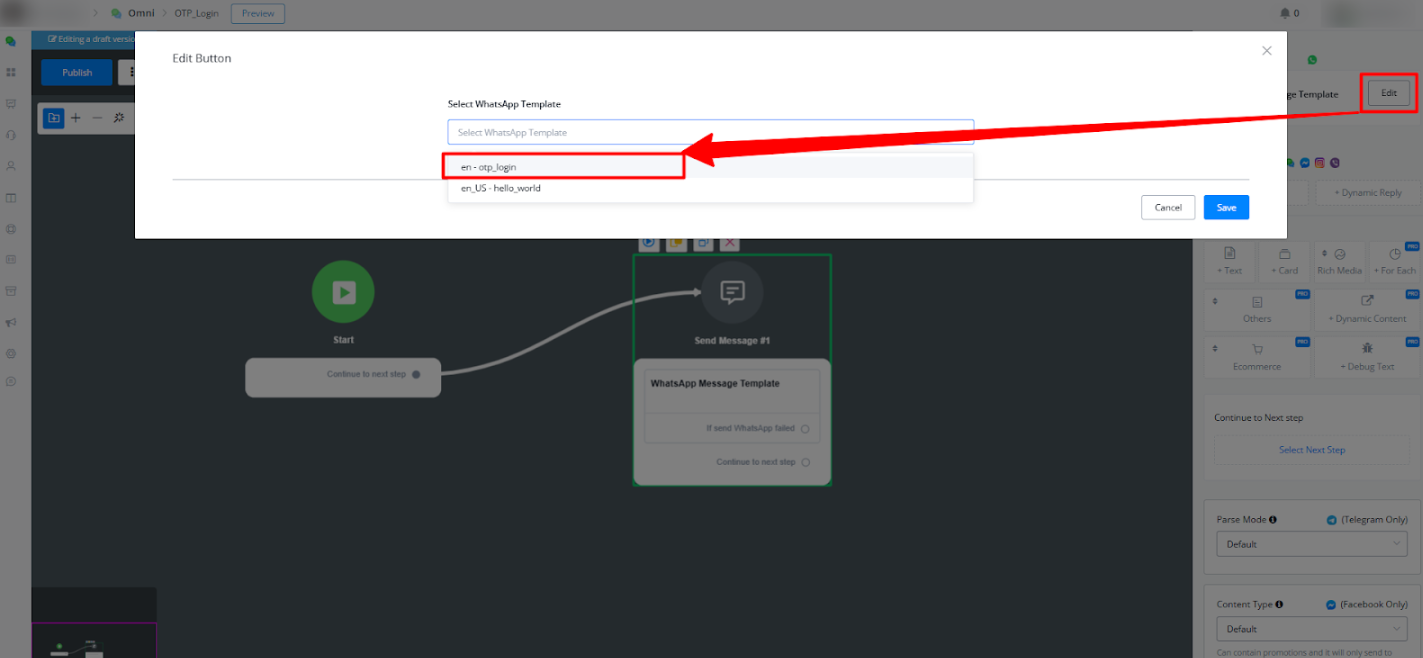Click the blue Save button
Viewport: 1423px width, 658px height.
[x=1226, y=207]
